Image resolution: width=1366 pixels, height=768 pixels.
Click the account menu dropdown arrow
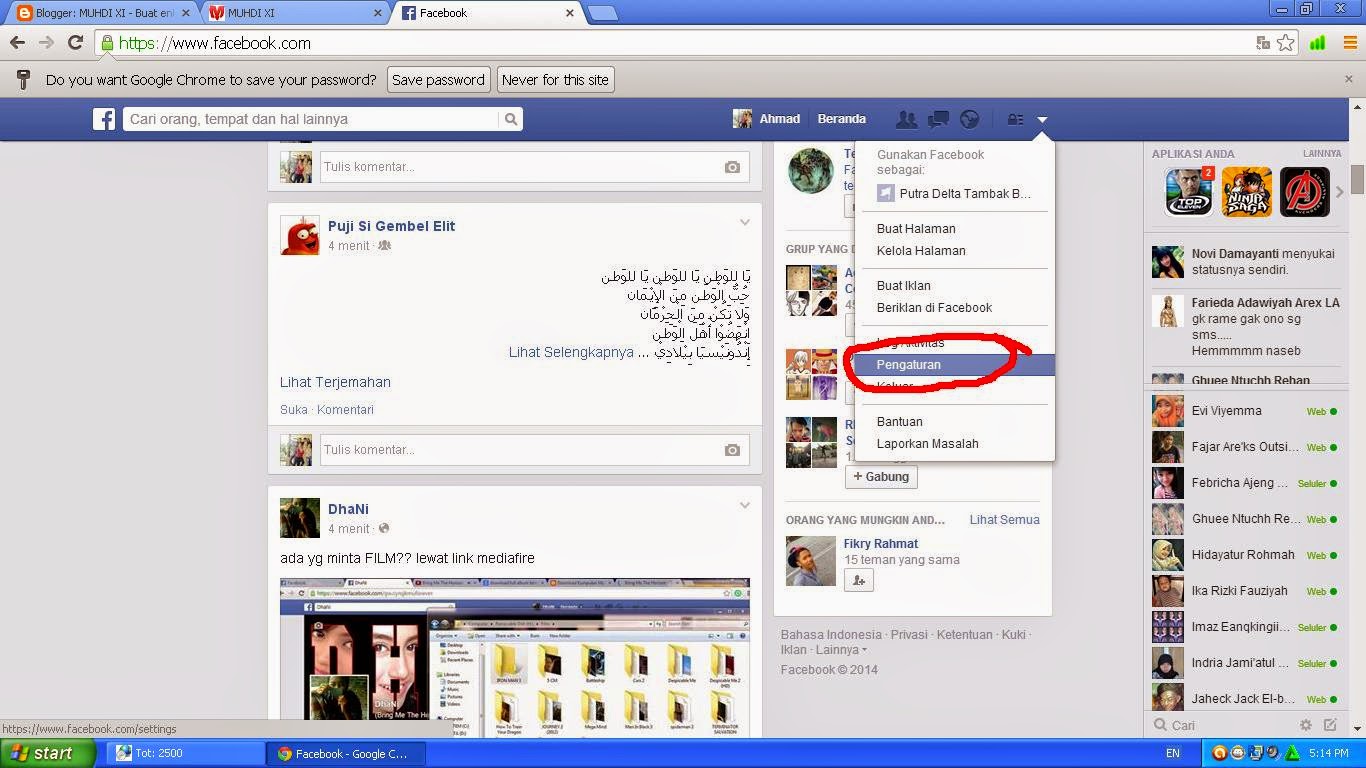pyautogui.click(x=1042, y=120)
